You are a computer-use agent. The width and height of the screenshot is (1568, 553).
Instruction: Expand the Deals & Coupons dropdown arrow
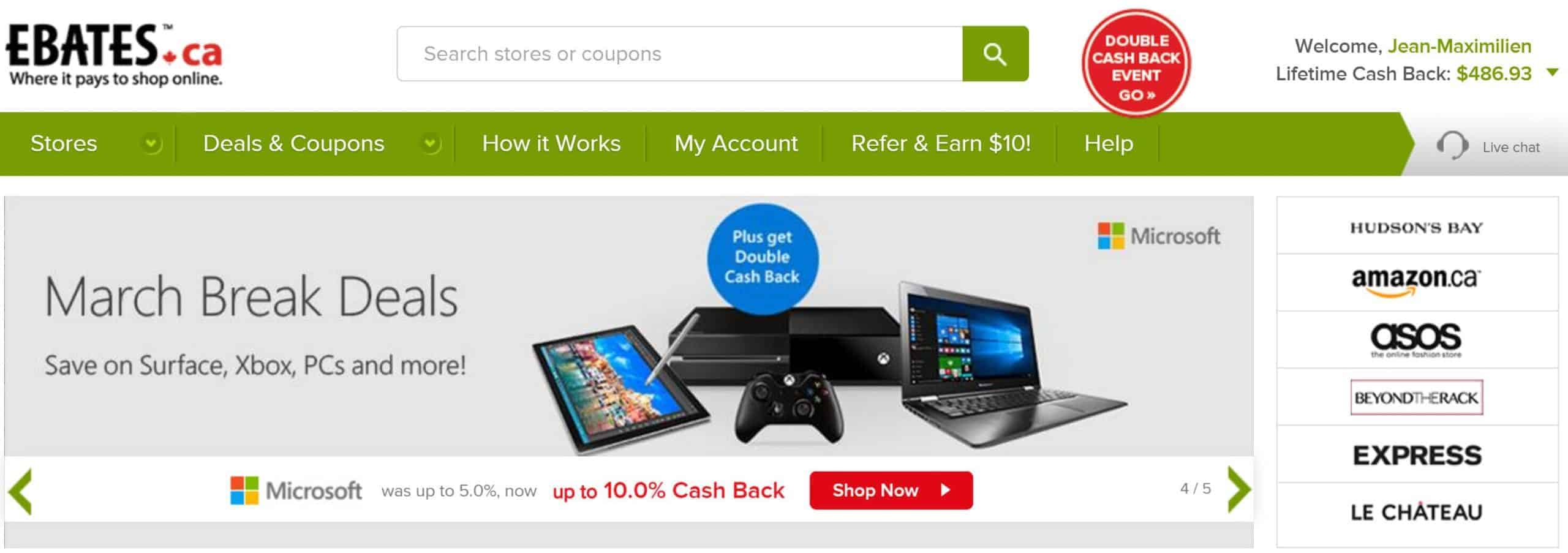[431, 144]
